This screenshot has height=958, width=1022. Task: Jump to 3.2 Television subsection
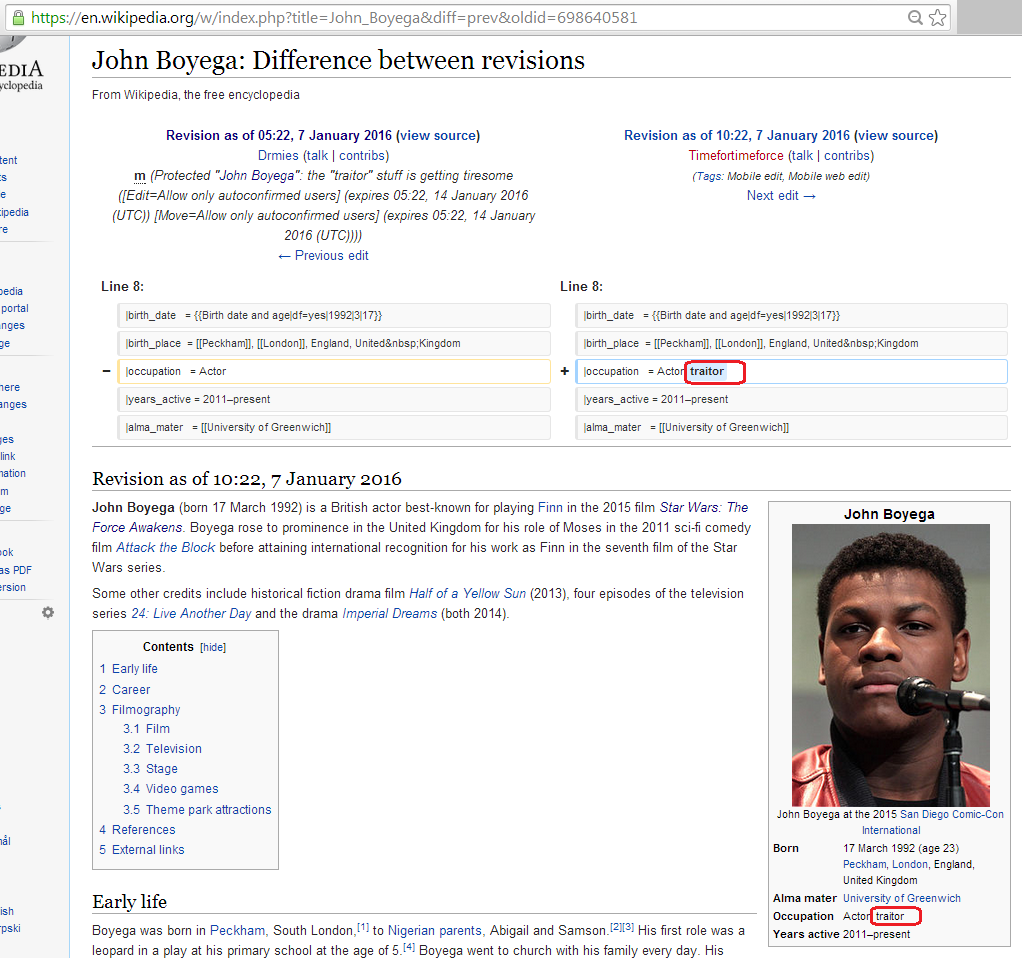162,749
